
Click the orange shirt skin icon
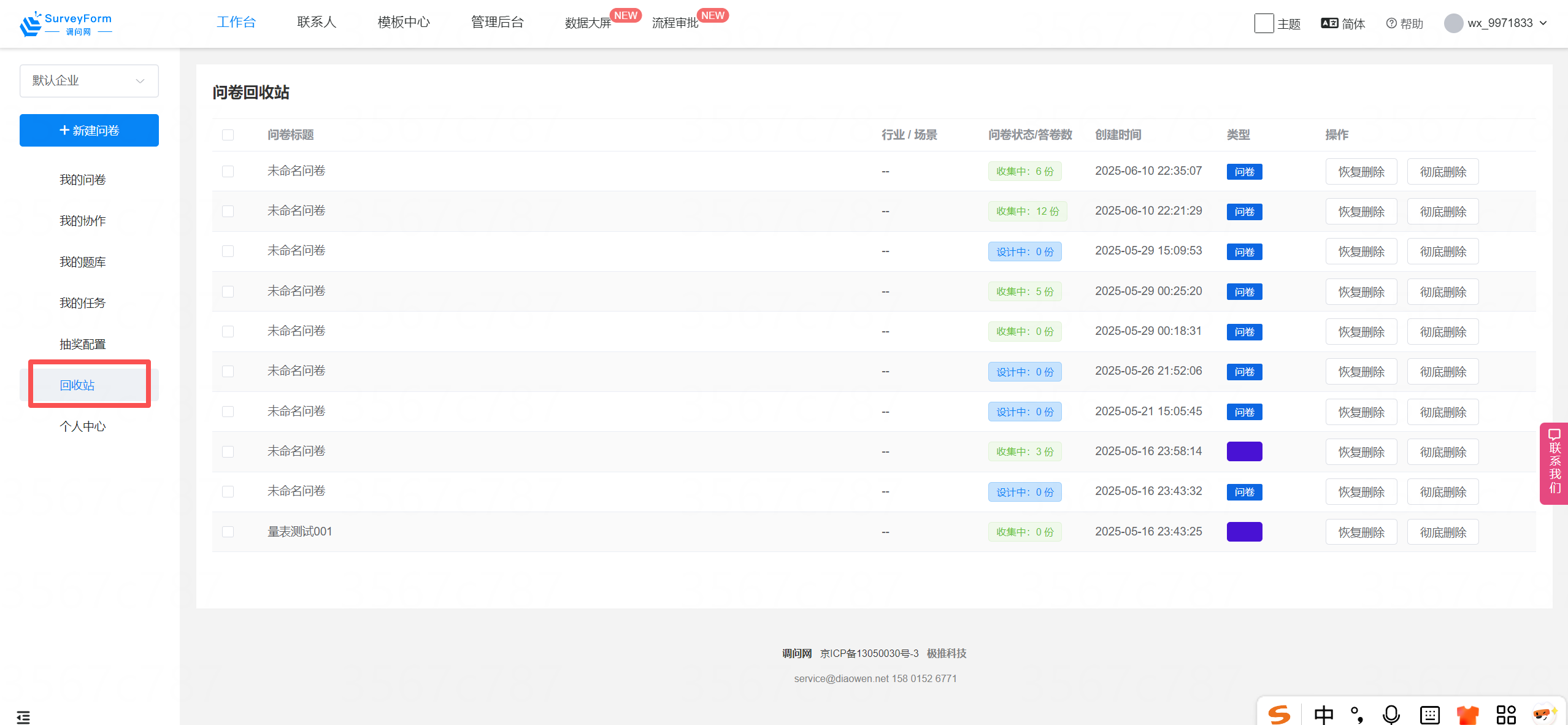coord(1467,715)
